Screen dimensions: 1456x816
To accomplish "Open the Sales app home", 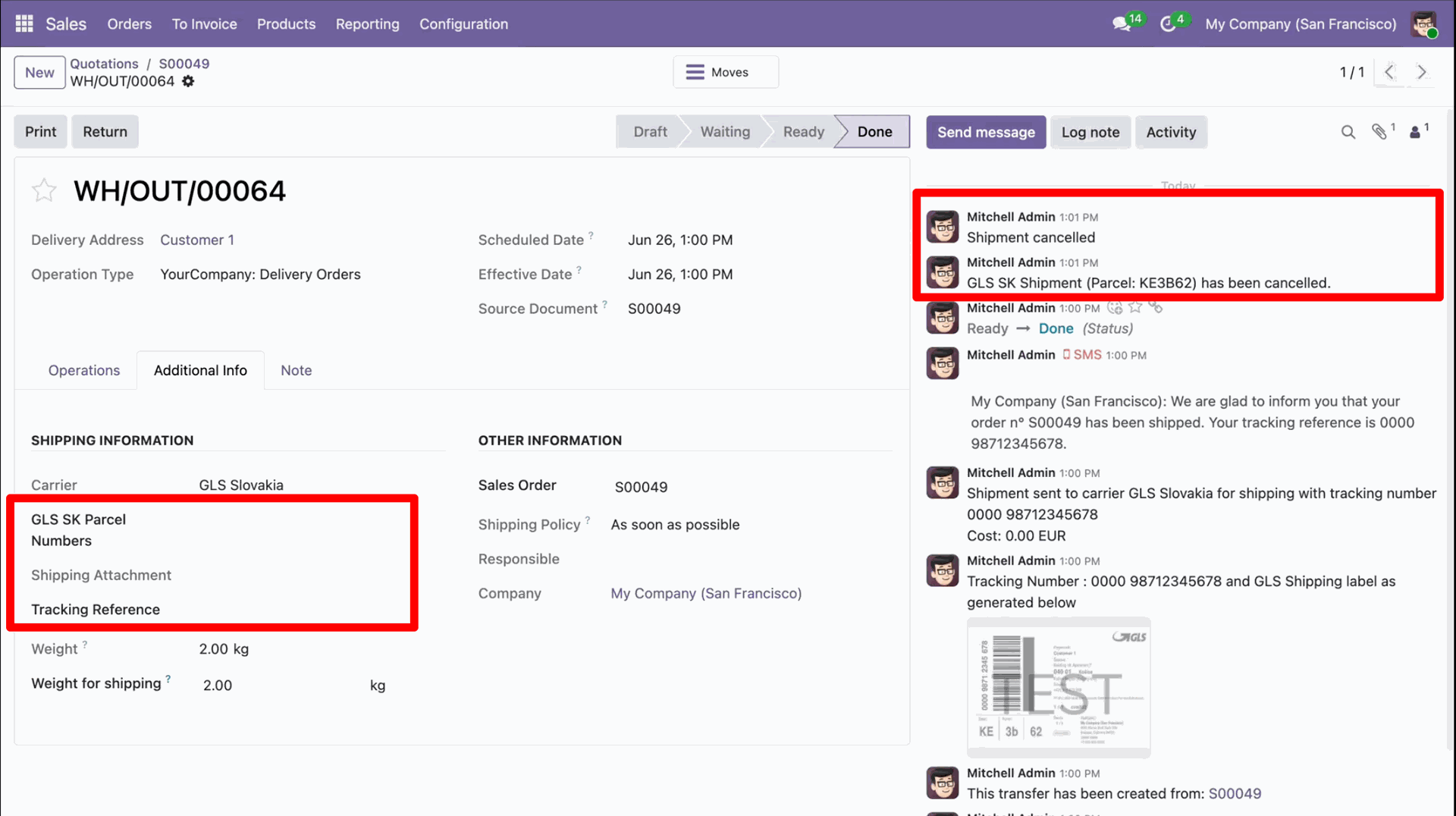I will coord(66,24).
